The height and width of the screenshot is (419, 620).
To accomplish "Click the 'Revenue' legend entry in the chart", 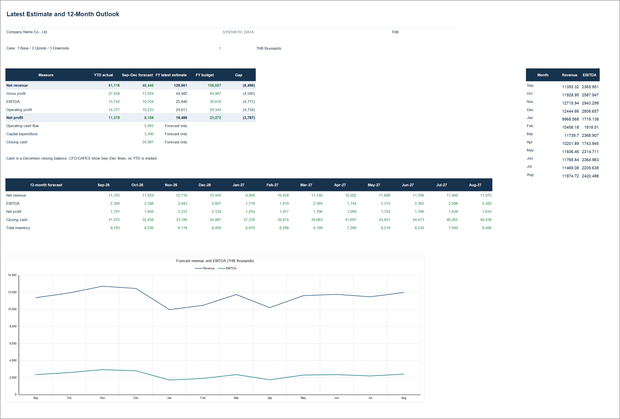I will pos(205,268).
